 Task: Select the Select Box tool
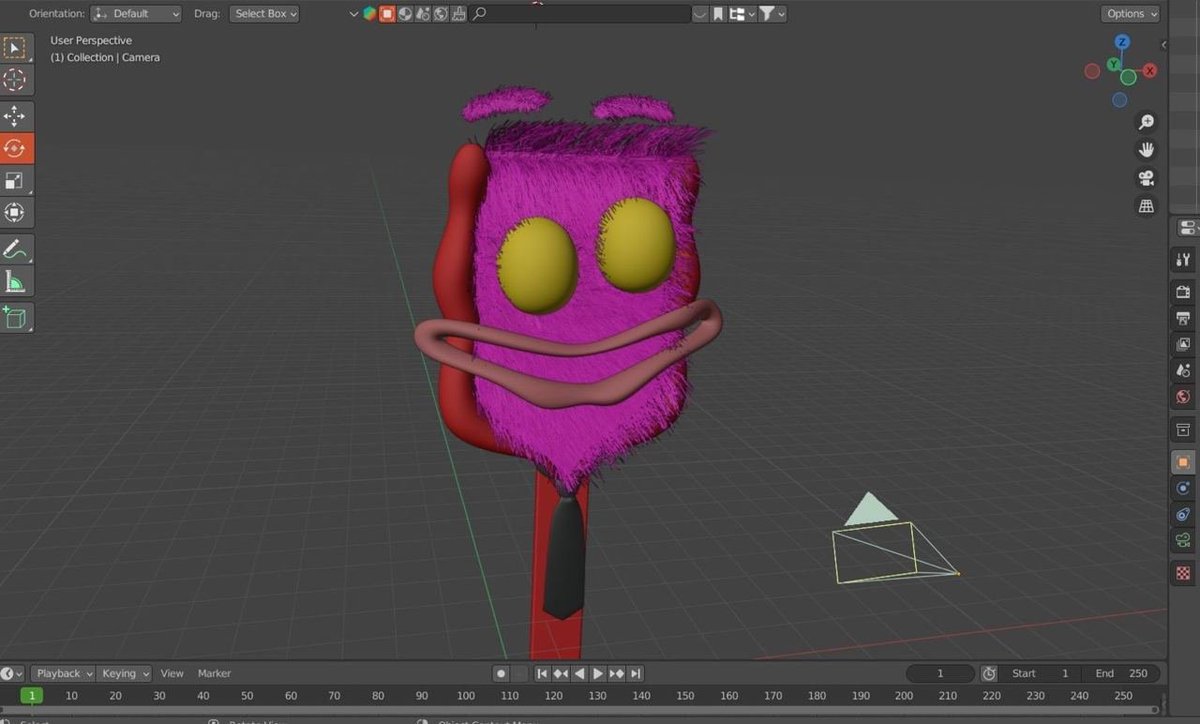pyautogui.click(x=15, y=47)
